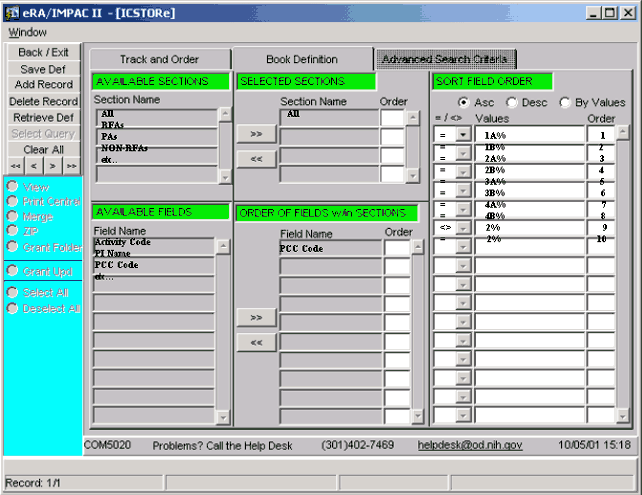Open operator dropdown for order 10 row

[x=463, y=246]
